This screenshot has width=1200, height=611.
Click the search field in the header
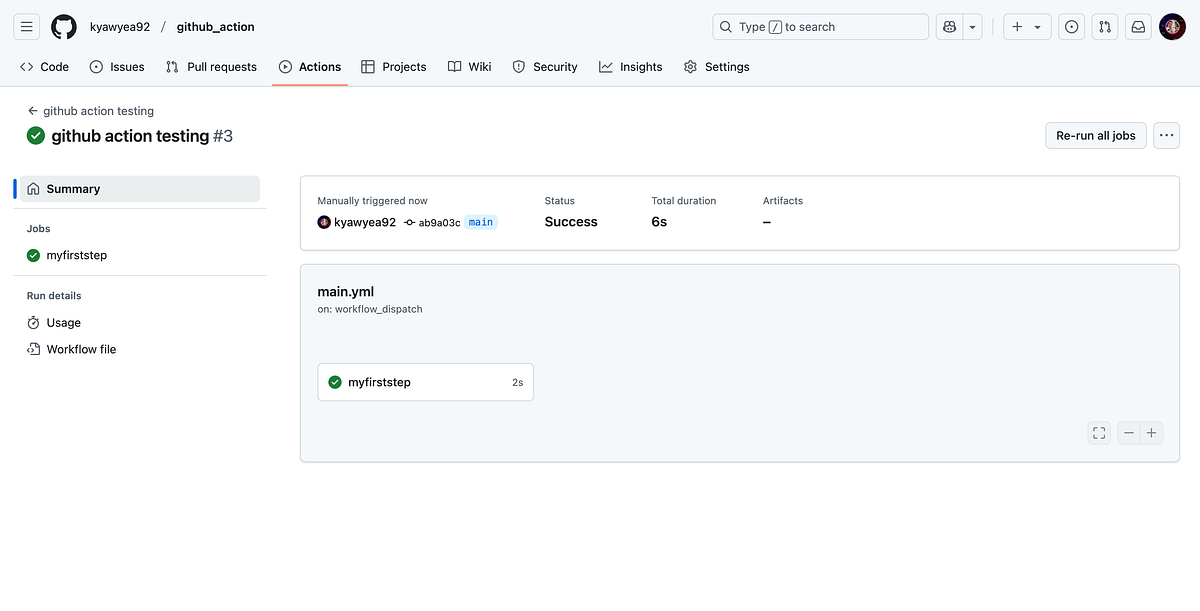click(820, 26)
